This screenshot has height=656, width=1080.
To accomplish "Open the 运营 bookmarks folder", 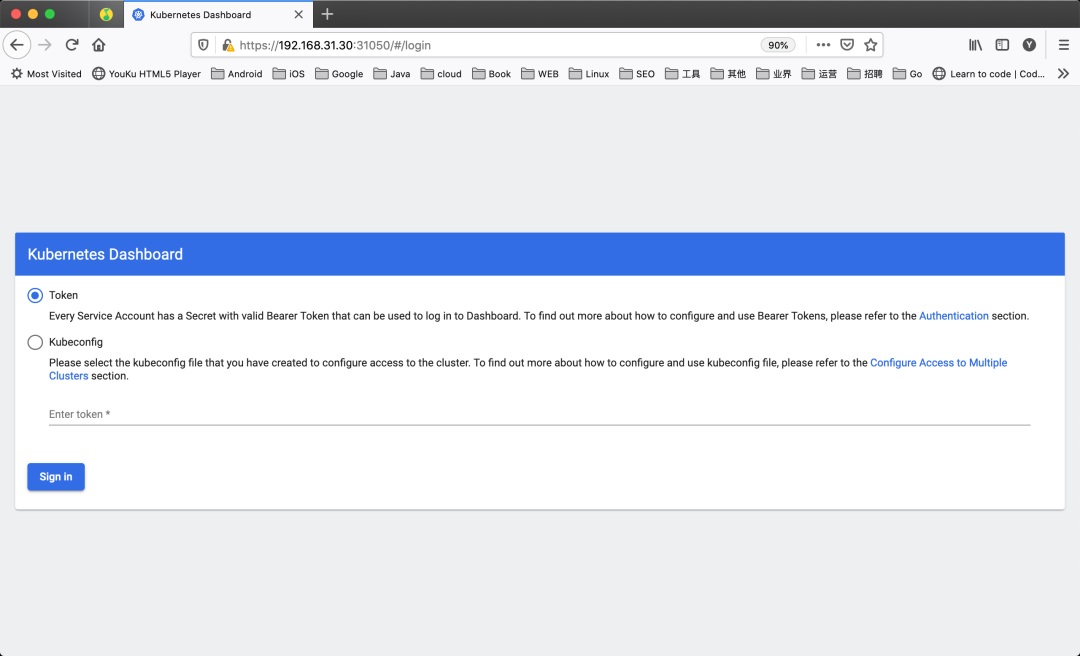I will [819, 74].
